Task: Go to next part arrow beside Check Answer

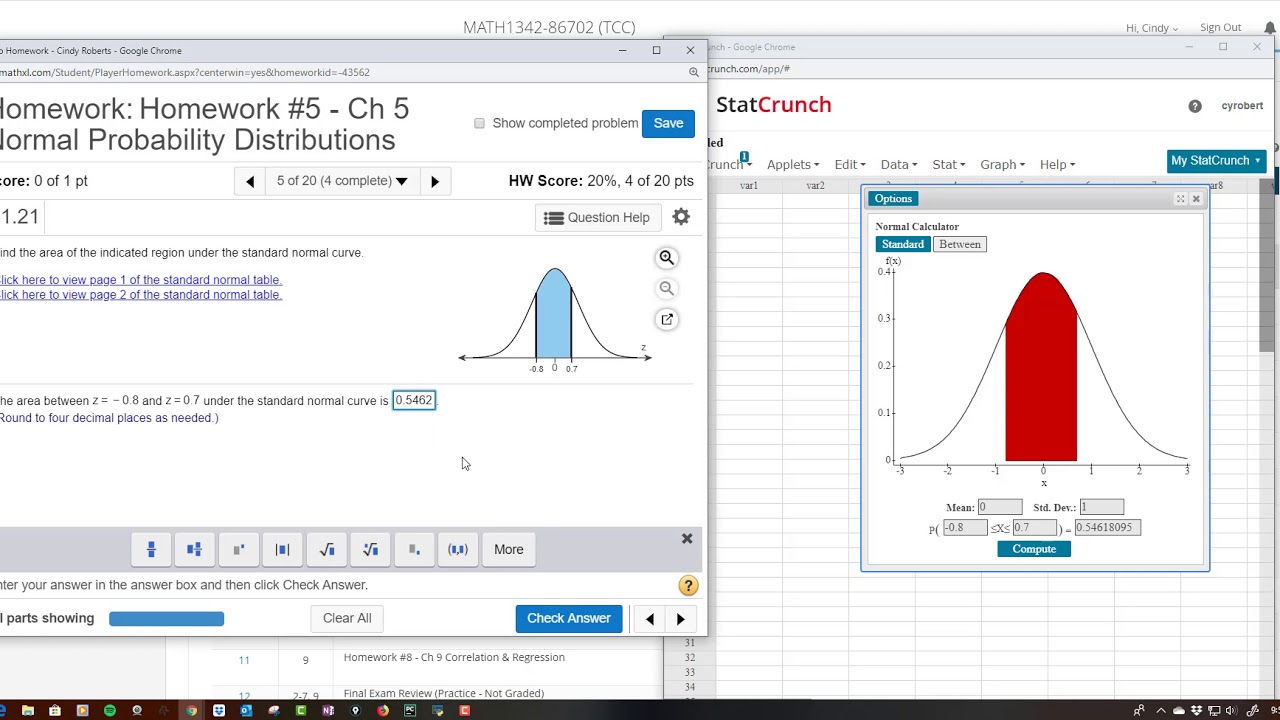Action: click(681, 619)
